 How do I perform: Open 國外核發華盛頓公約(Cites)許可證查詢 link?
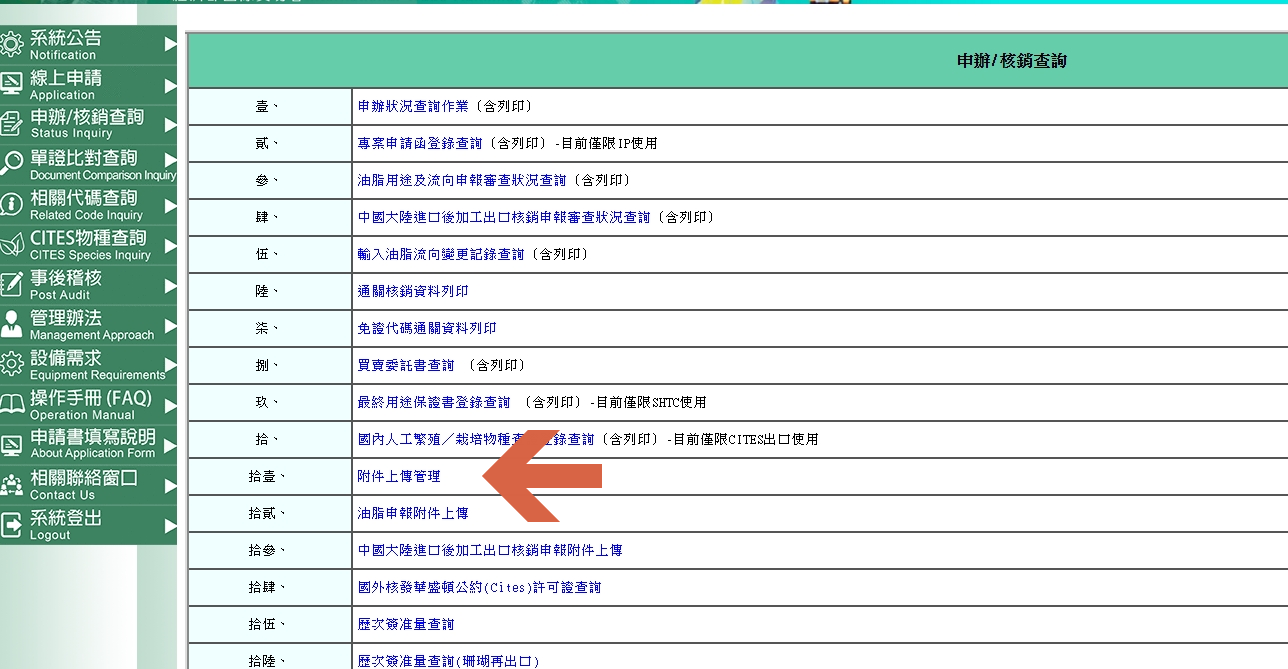point(480,587)
